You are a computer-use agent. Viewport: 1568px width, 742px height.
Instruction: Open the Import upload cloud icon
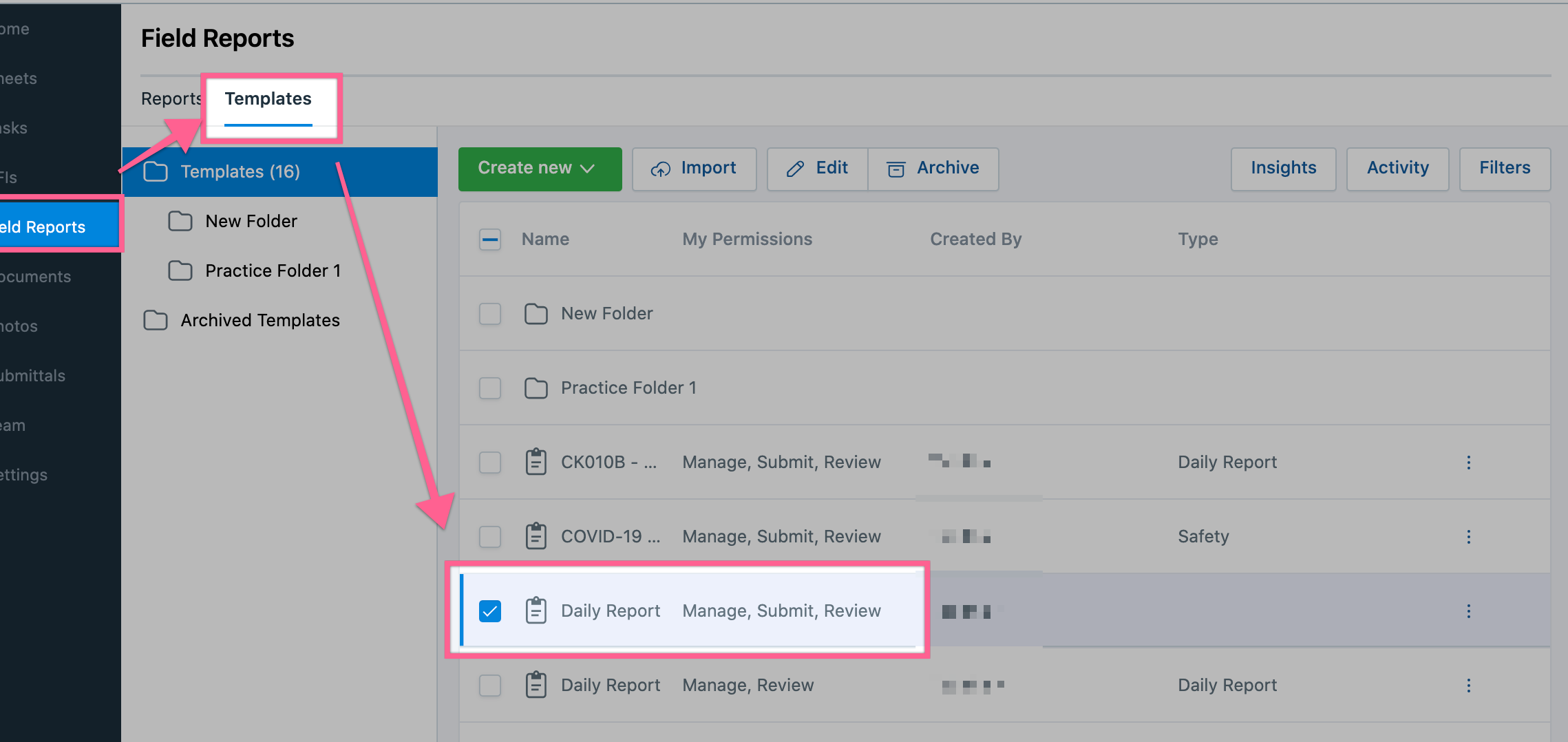click(660, 169)
